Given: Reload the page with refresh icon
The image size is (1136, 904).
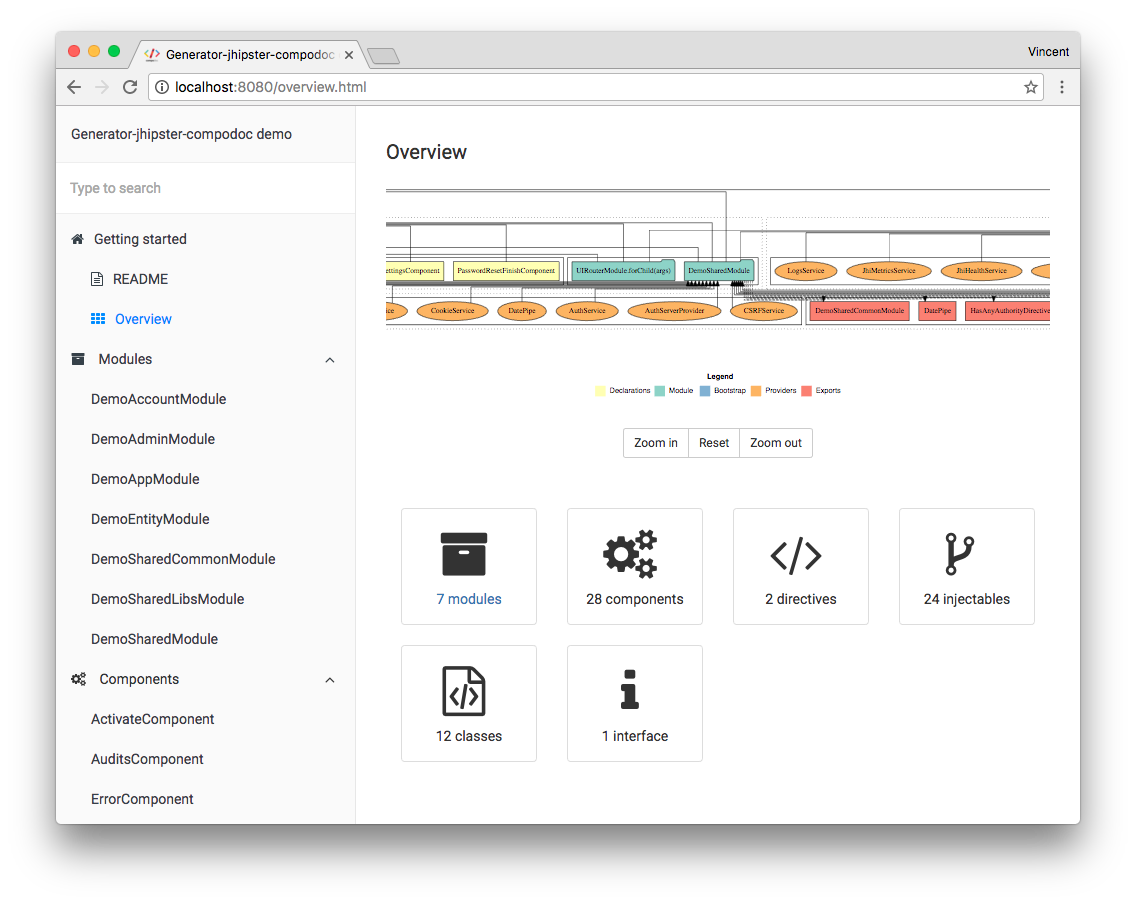Looking at the screenshot, I should pos(130,87).
